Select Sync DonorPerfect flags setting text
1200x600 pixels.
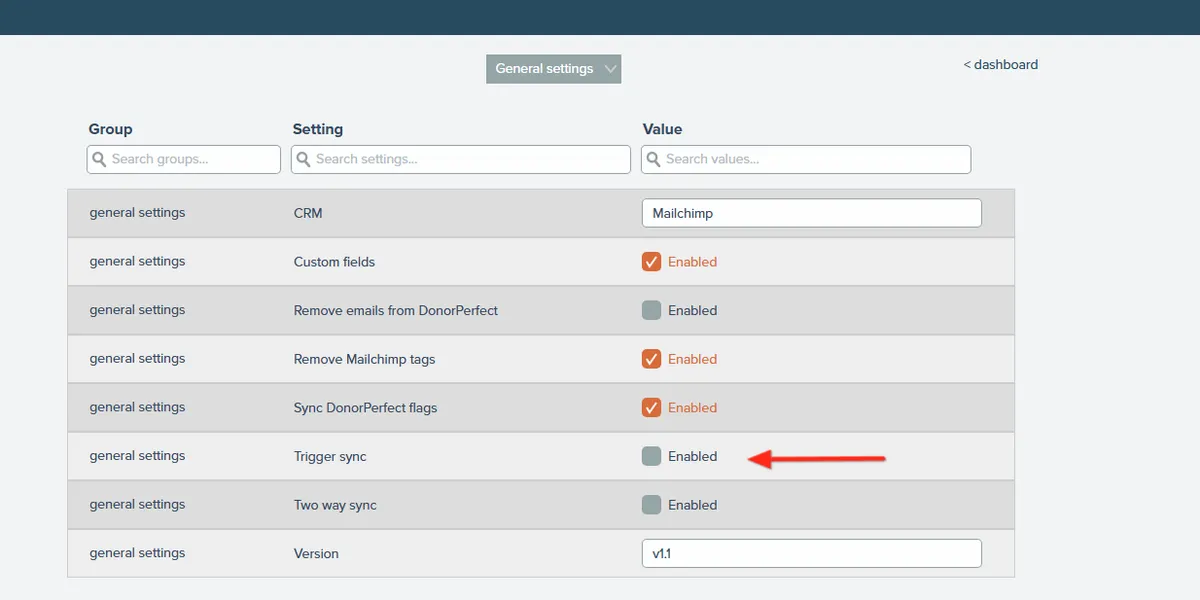pos(365,407)
